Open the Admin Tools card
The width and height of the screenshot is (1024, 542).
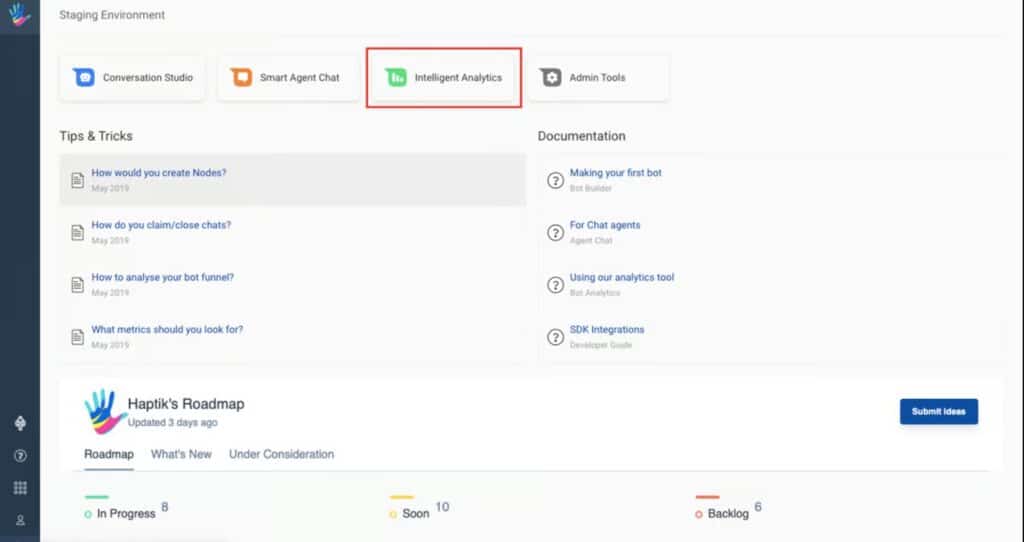(x=598, y=77)
